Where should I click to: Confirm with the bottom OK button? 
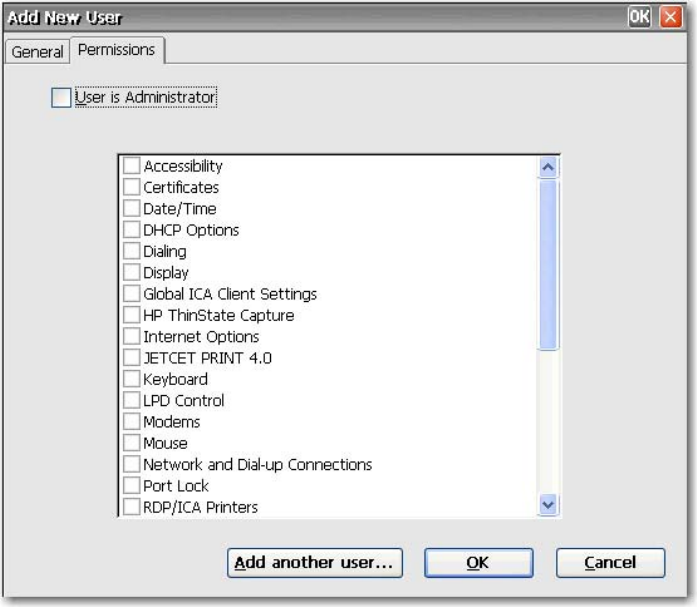coord(478,563)
